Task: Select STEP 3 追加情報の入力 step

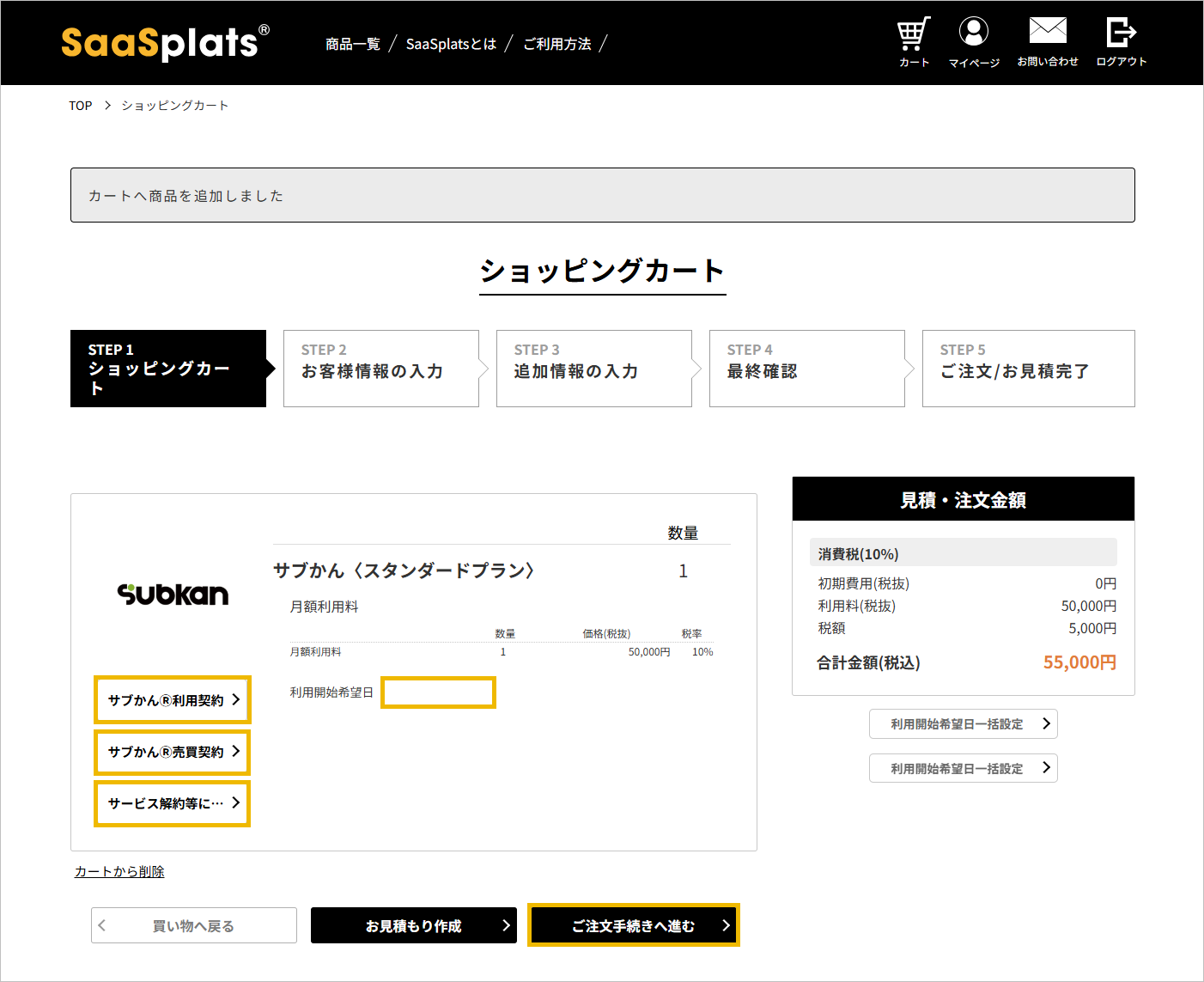Action: click(594, 369)
